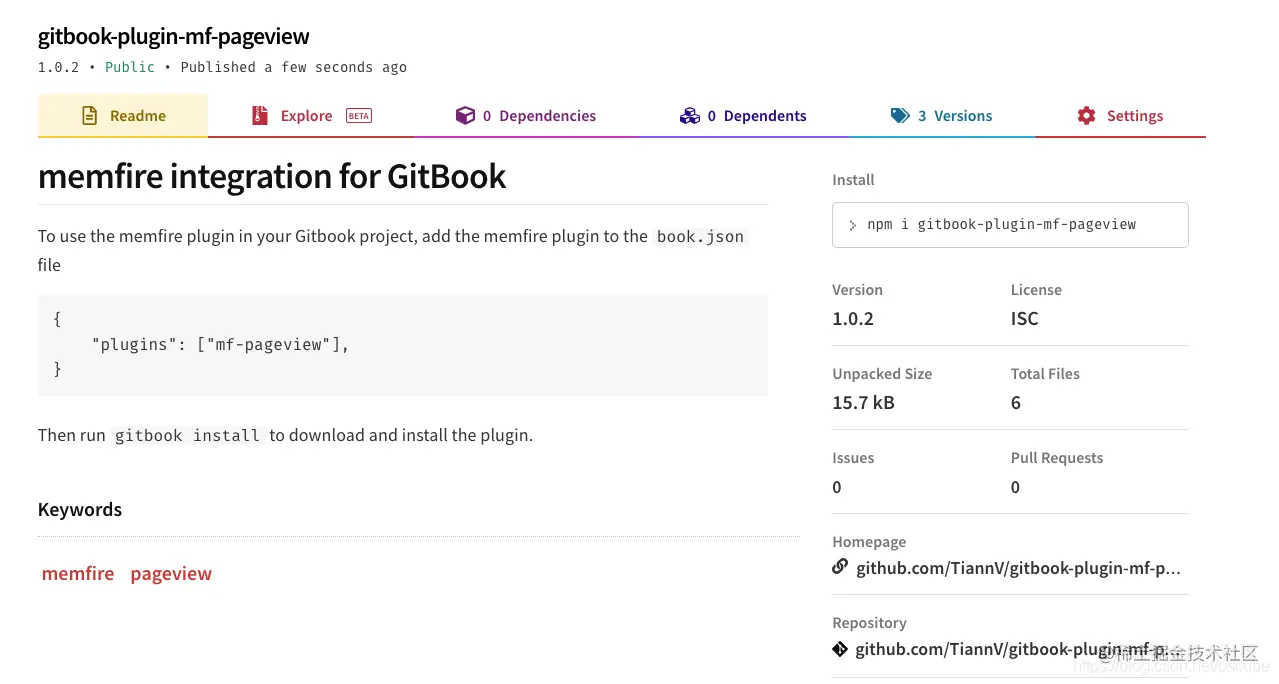
Task: Open the memfire keyword link
Action: click(x=78, y=574)
